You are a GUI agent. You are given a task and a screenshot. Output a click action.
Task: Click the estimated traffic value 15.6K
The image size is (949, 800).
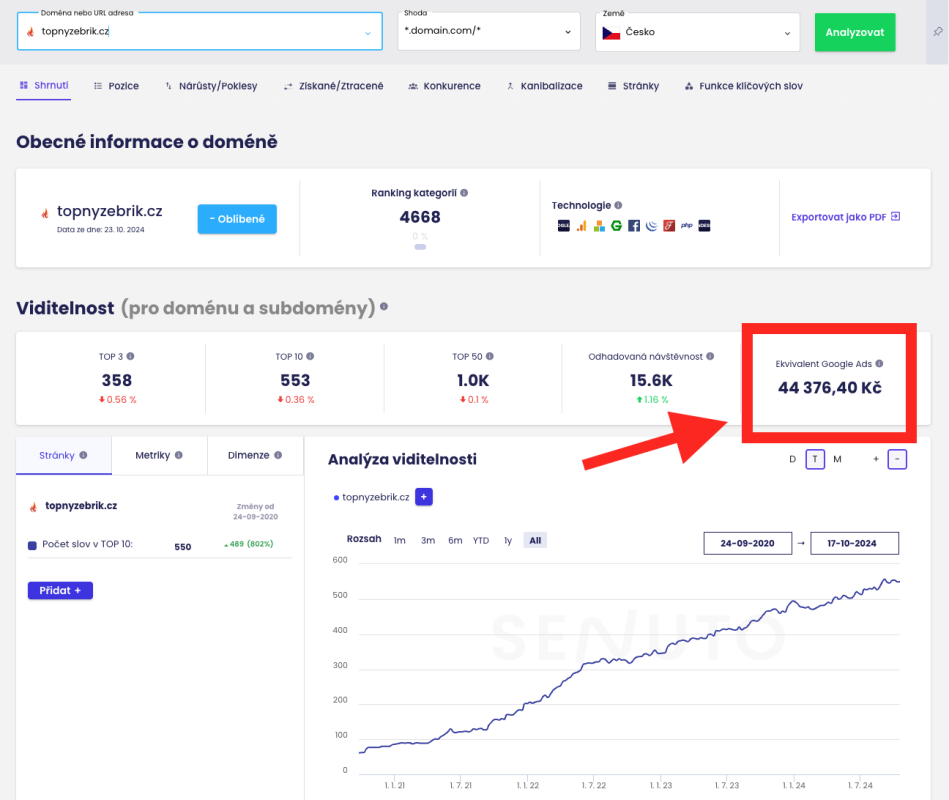point(651,380)
